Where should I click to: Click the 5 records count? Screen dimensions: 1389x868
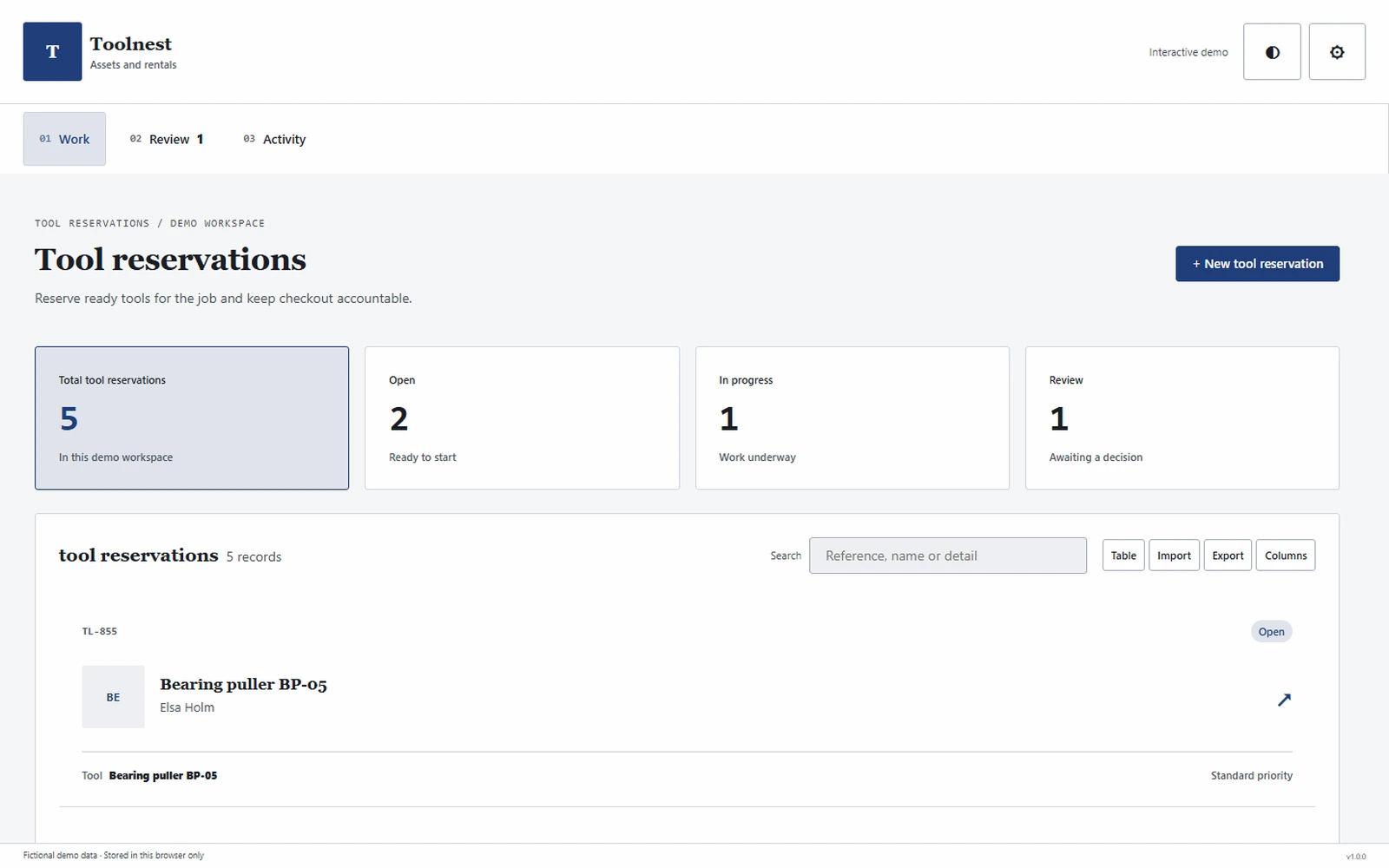(x=254, y=557)
